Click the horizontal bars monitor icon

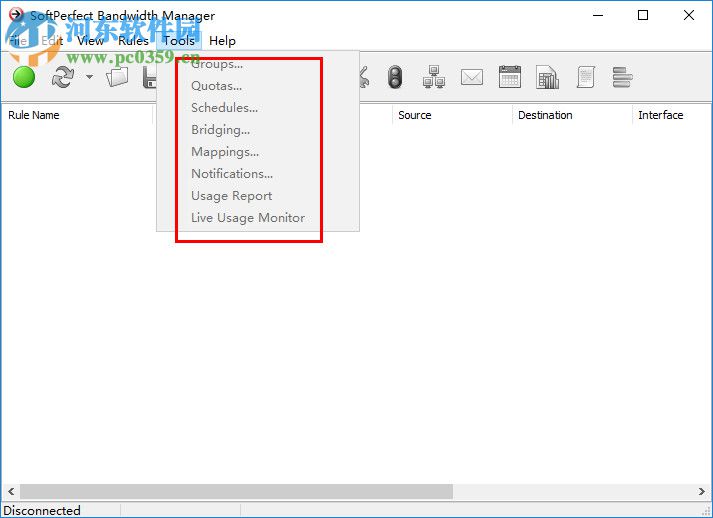tap(623, 77)
